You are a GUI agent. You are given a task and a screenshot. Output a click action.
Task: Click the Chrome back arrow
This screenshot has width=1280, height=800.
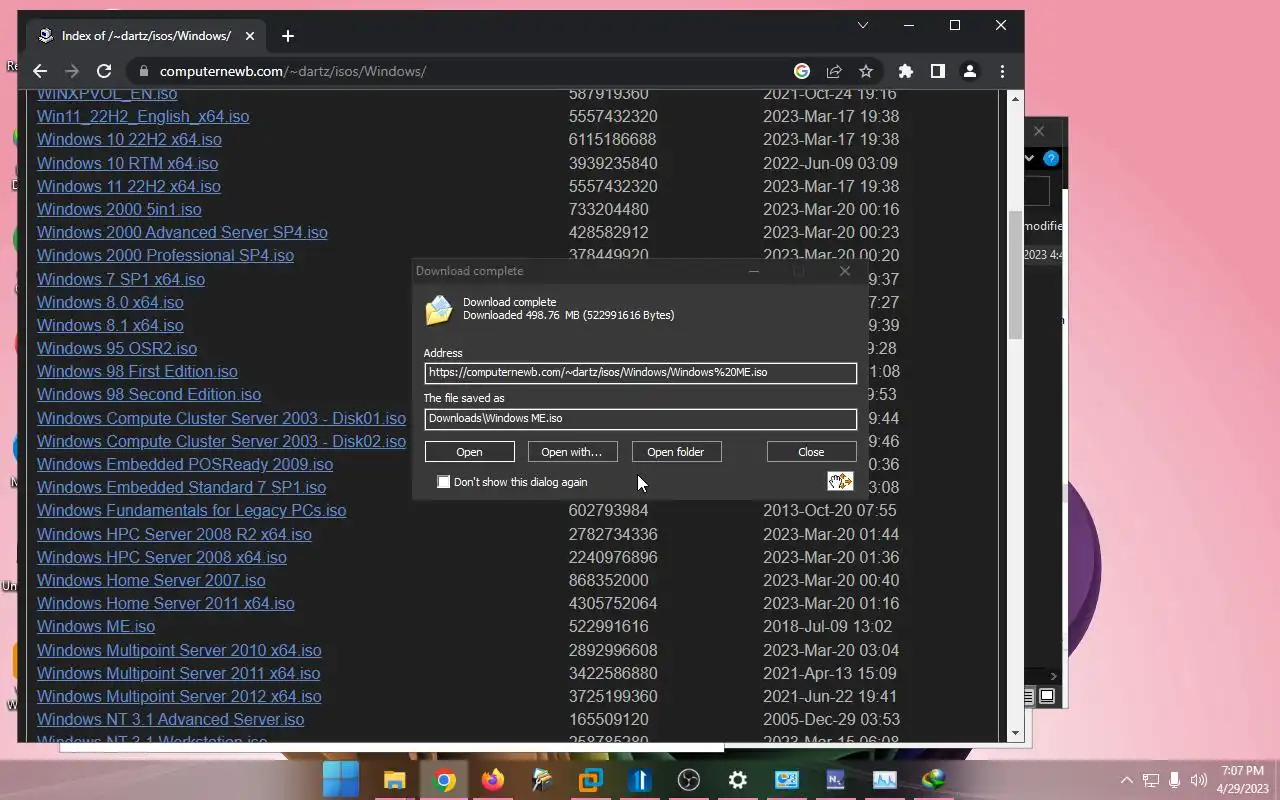tap(40, 71)
